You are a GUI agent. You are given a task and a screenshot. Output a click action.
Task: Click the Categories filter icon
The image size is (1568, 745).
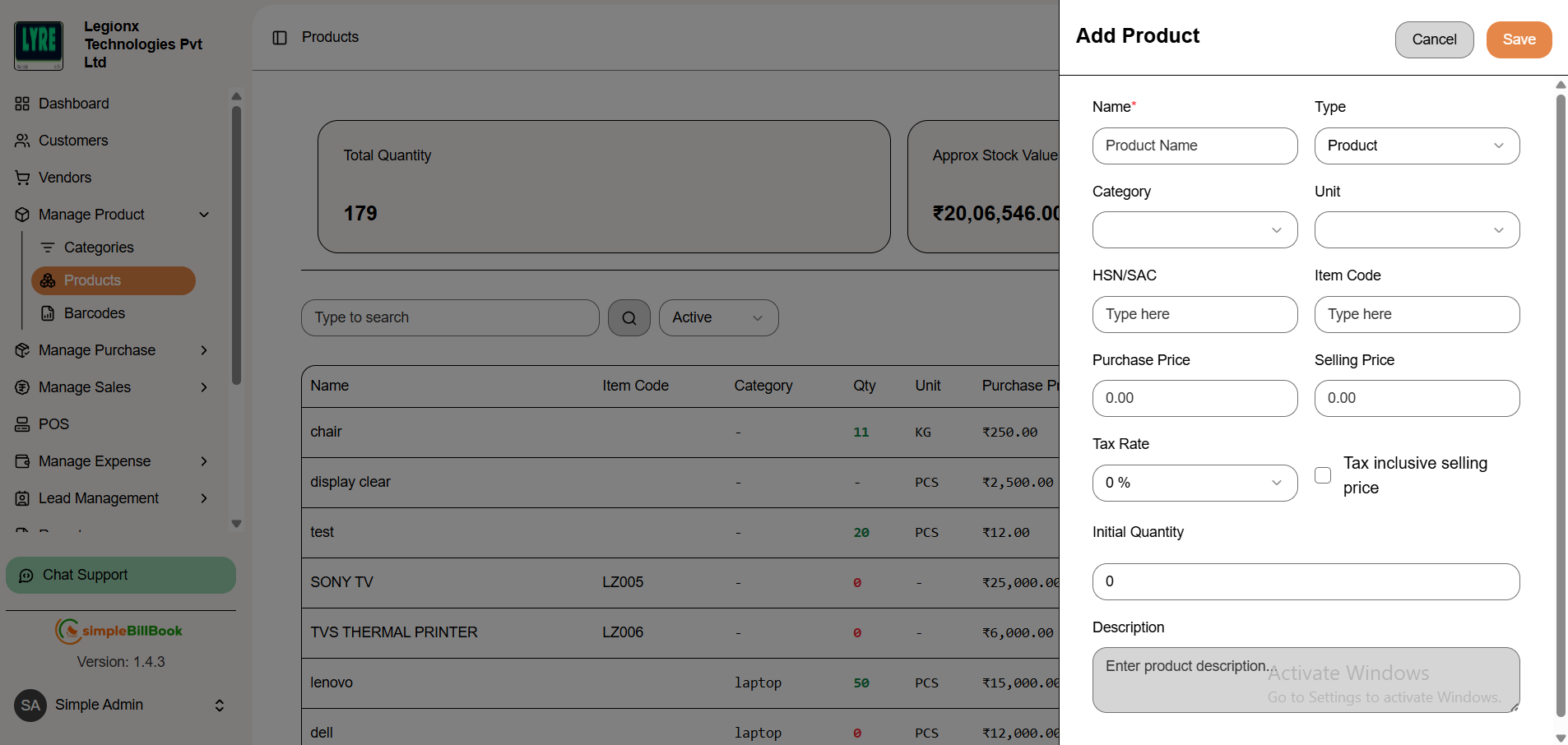(x=48, y=248)
